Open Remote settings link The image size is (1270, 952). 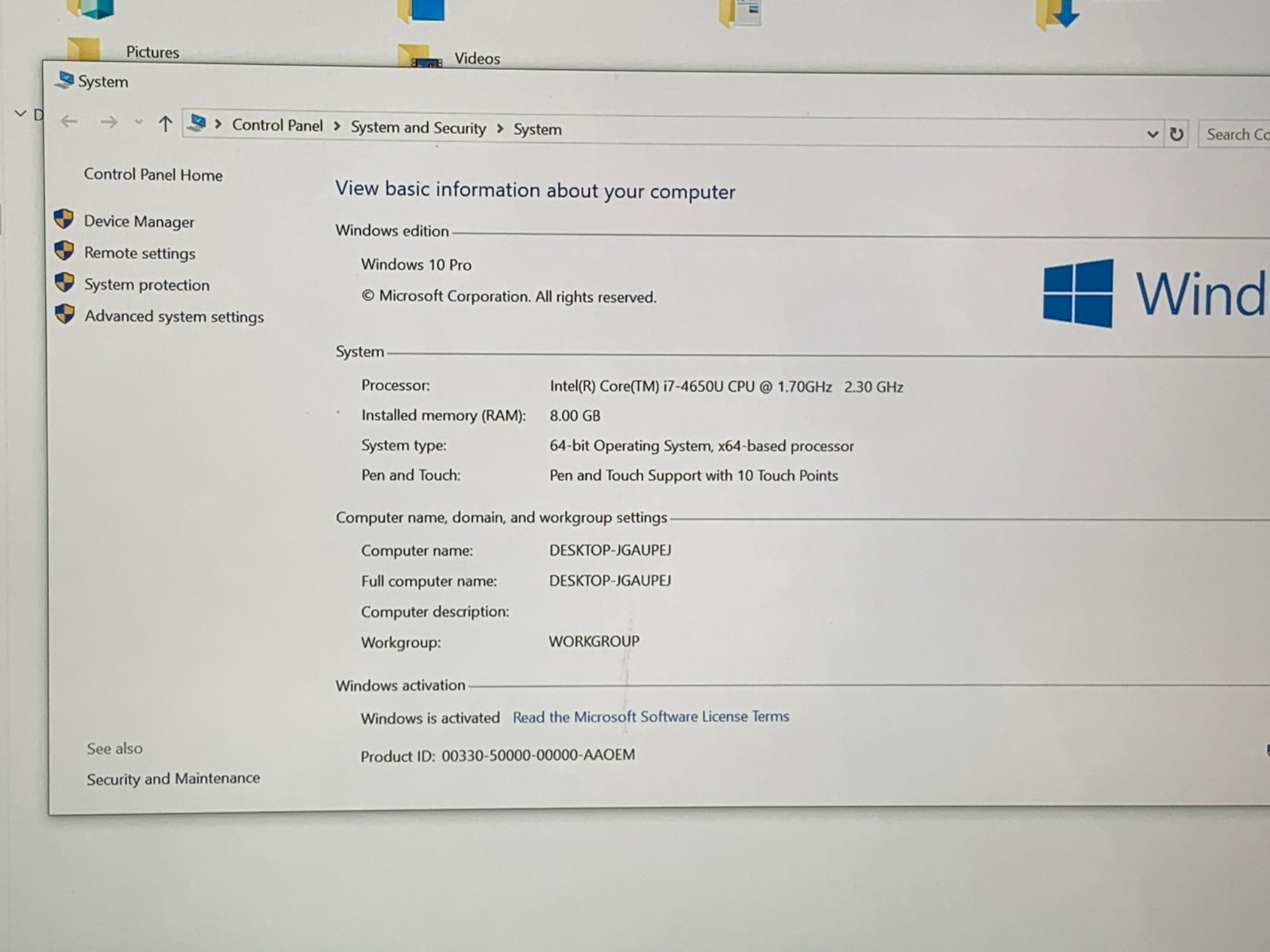(x=140, y=253)
